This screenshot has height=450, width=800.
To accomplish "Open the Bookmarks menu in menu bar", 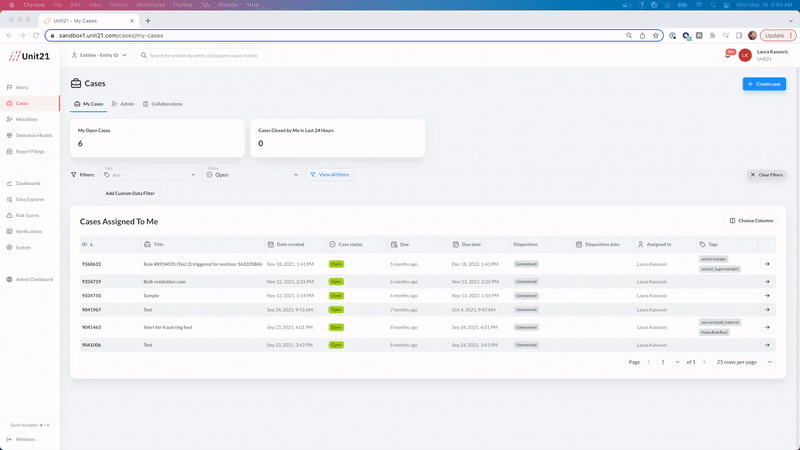I will 151,5.
